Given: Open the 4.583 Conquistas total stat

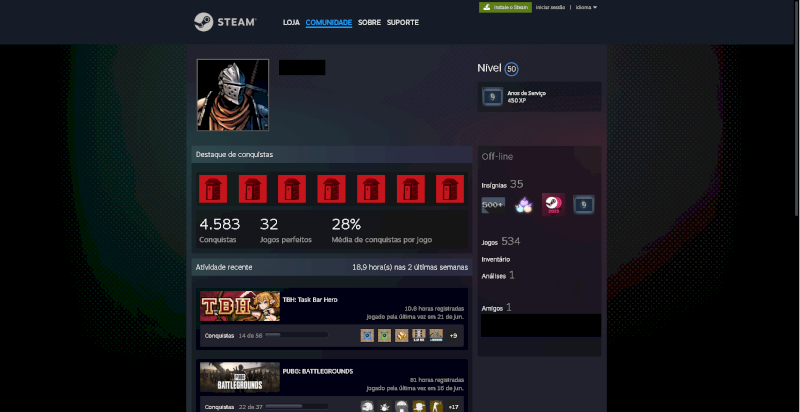Looking at the screenshot, I should point(219,230).
